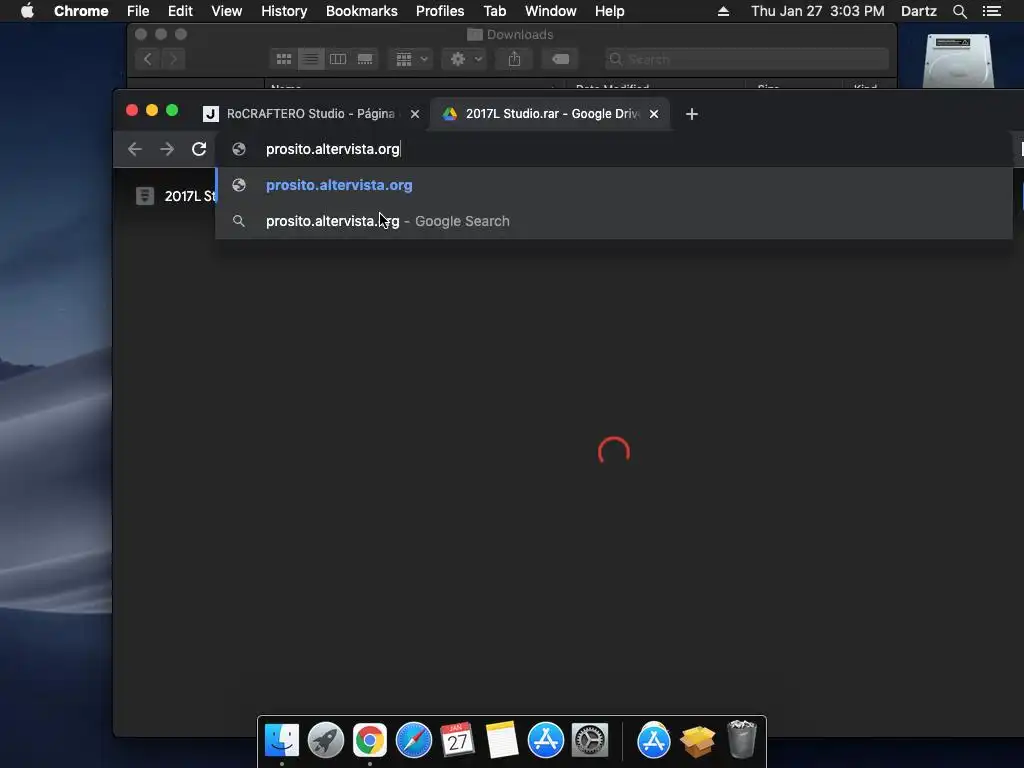
Task: Open the History menu
Action: 284,11
